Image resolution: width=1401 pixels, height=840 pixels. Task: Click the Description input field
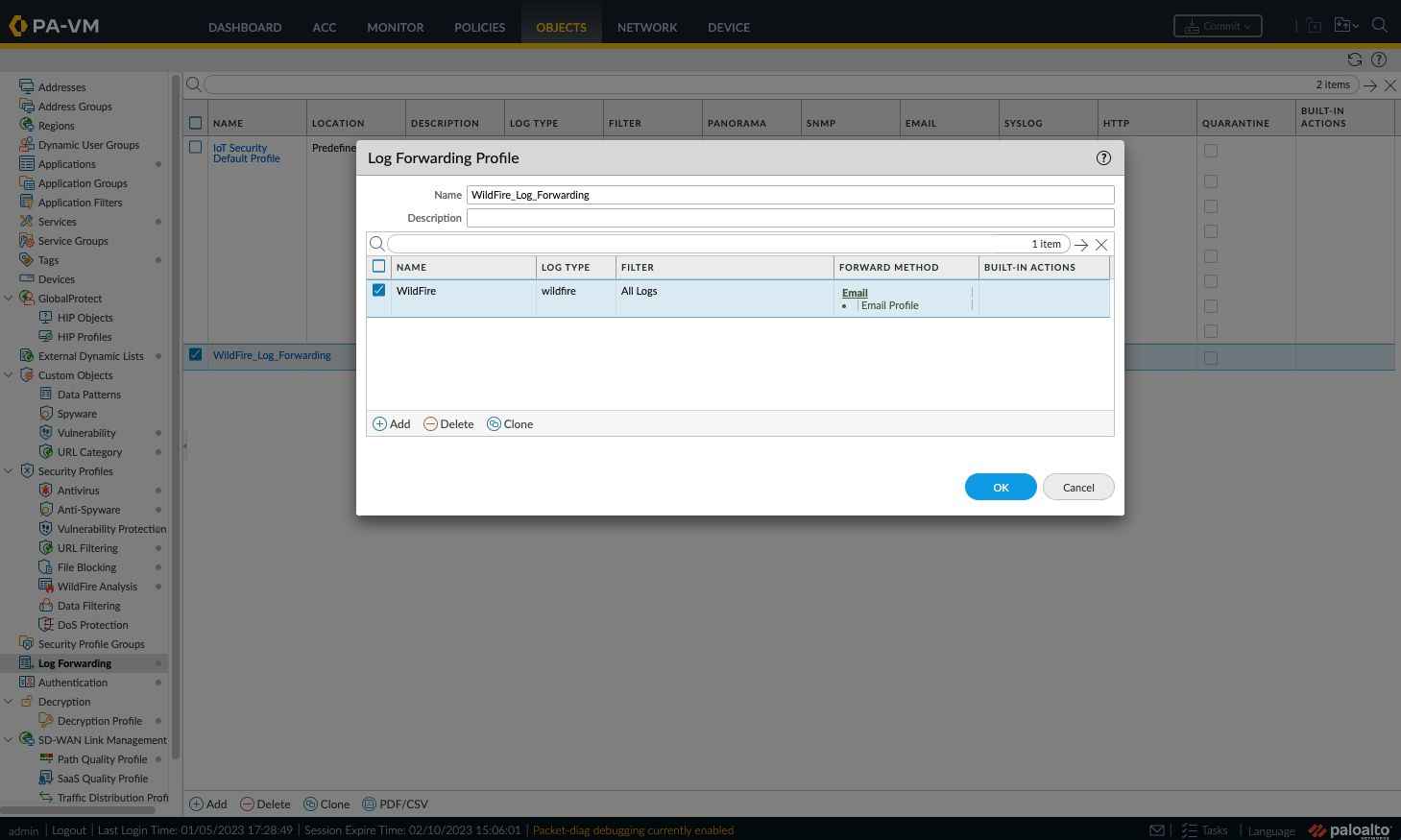[790, 218]
